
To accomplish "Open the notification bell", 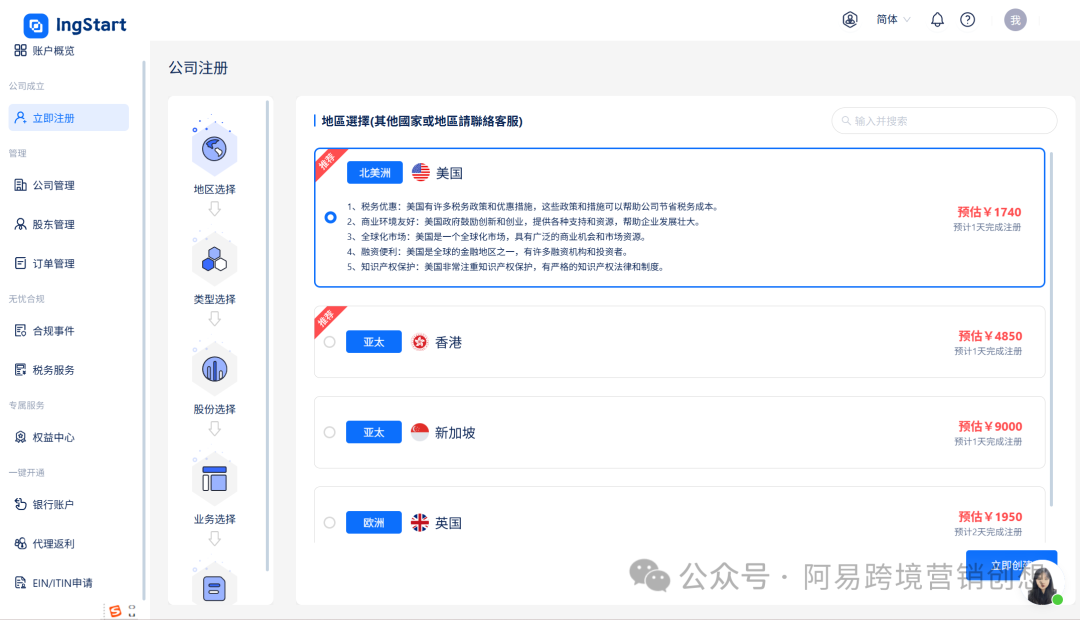I will coord(937,19).
